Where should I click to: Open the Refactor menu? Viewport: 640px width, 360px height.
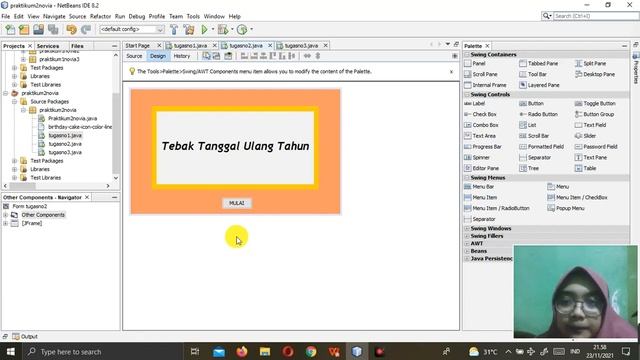100,16
